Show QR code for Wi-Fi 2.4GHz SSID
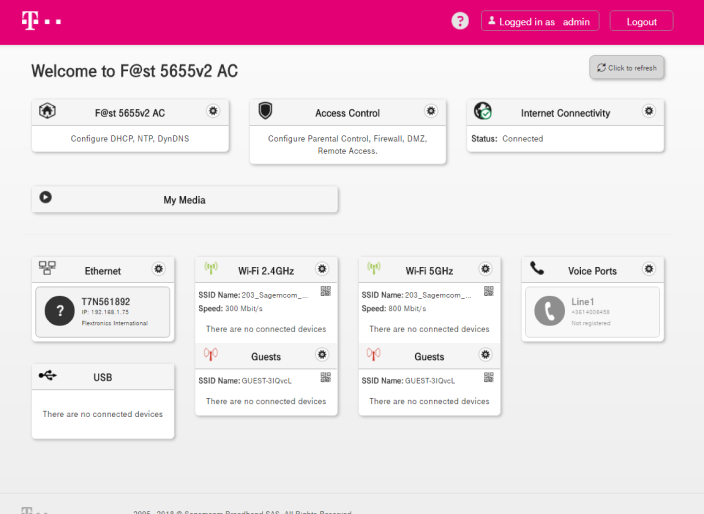Image resolution: width=704 pixels, height=514 pixels. pos(325,291)
